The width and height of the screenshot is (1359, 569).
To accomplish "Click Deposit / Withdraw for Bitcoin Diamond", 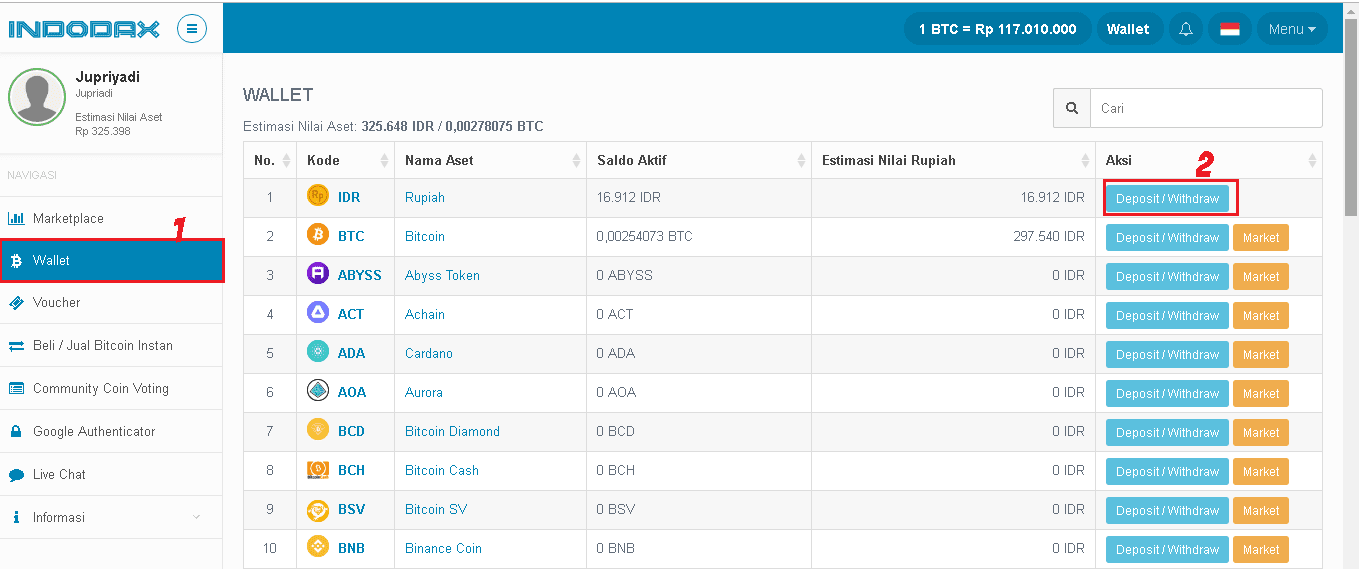I will pyautogui.click(x=1167, y=432).
